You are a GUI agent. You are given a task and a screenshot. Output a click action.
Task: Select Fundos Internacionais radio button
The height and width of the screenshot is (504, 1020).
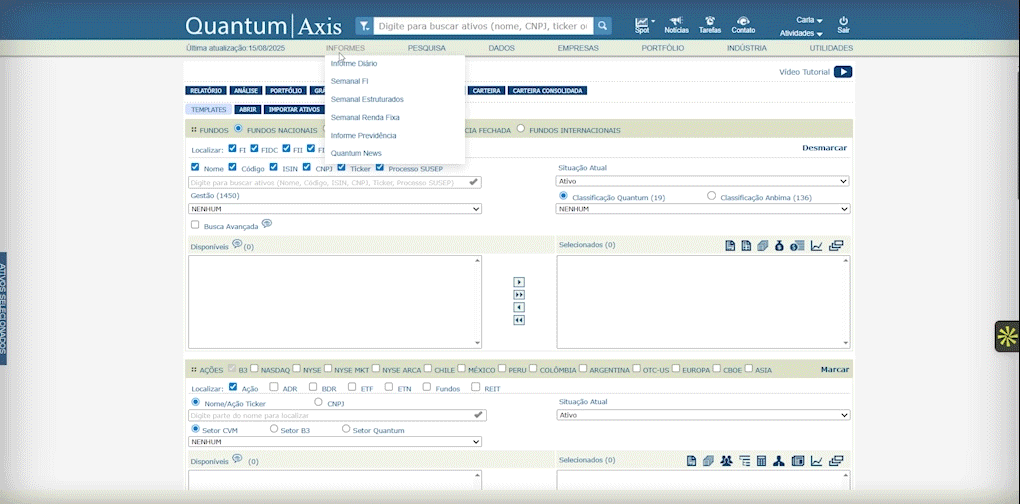[x=520, y=129]
